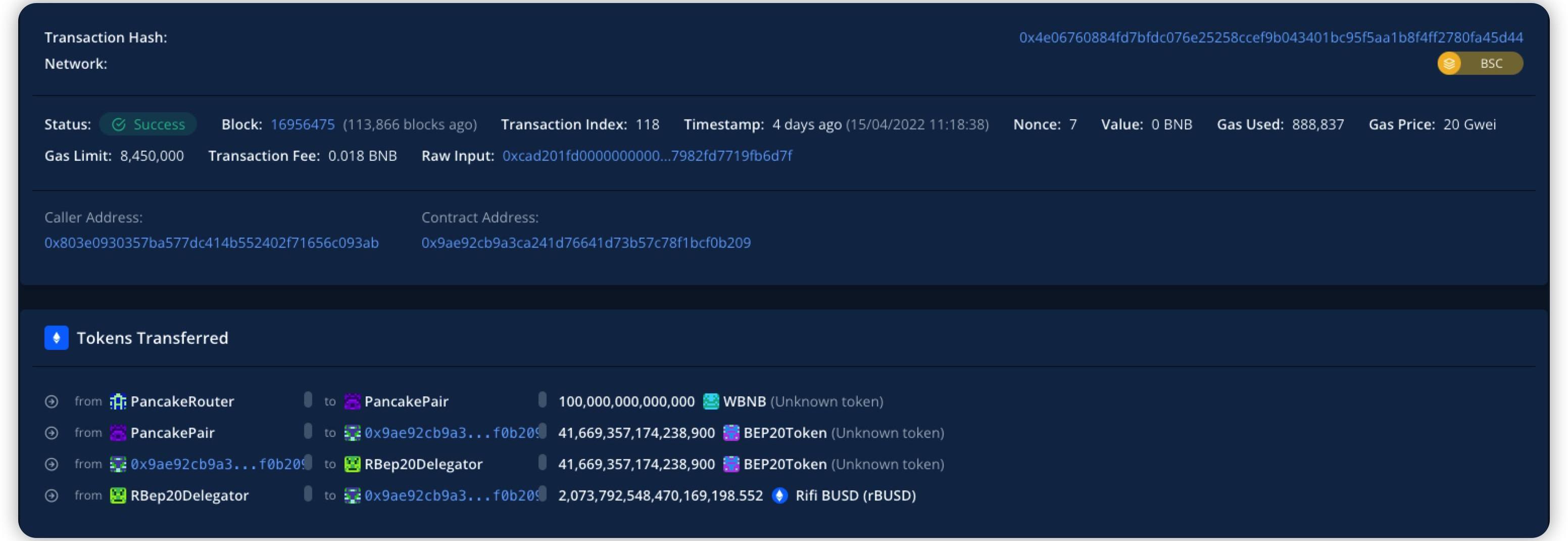
Task: Open the Contract Address link
Action: 585,243
